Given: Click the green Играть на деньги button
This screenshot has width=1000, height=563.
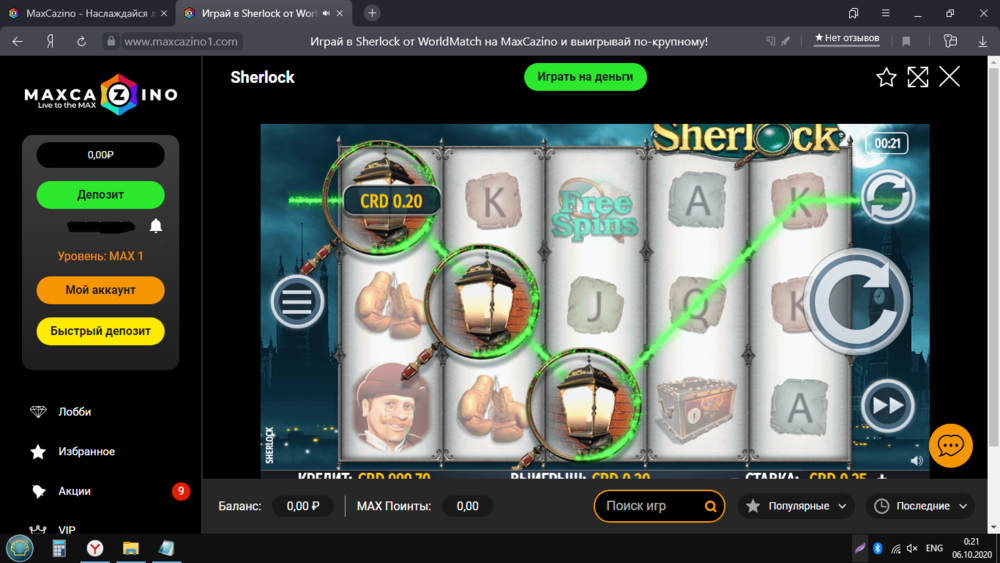Looking at the screenshot, I should click(x=585, y=77).
